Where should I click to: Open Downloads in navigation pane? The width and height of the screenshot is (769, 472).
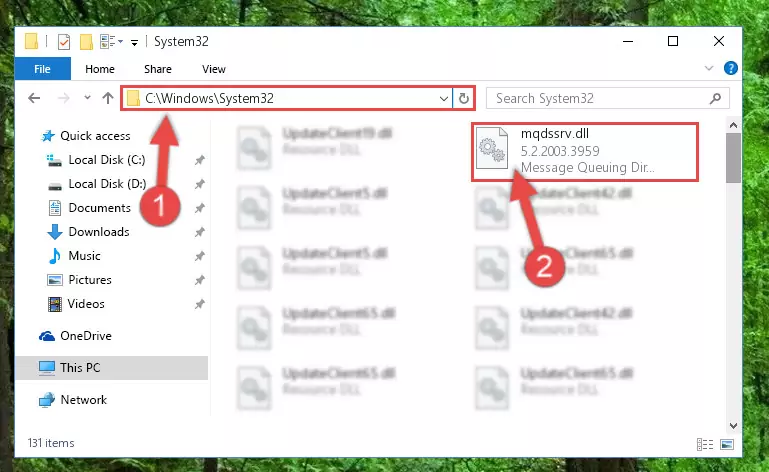(99, 232)
